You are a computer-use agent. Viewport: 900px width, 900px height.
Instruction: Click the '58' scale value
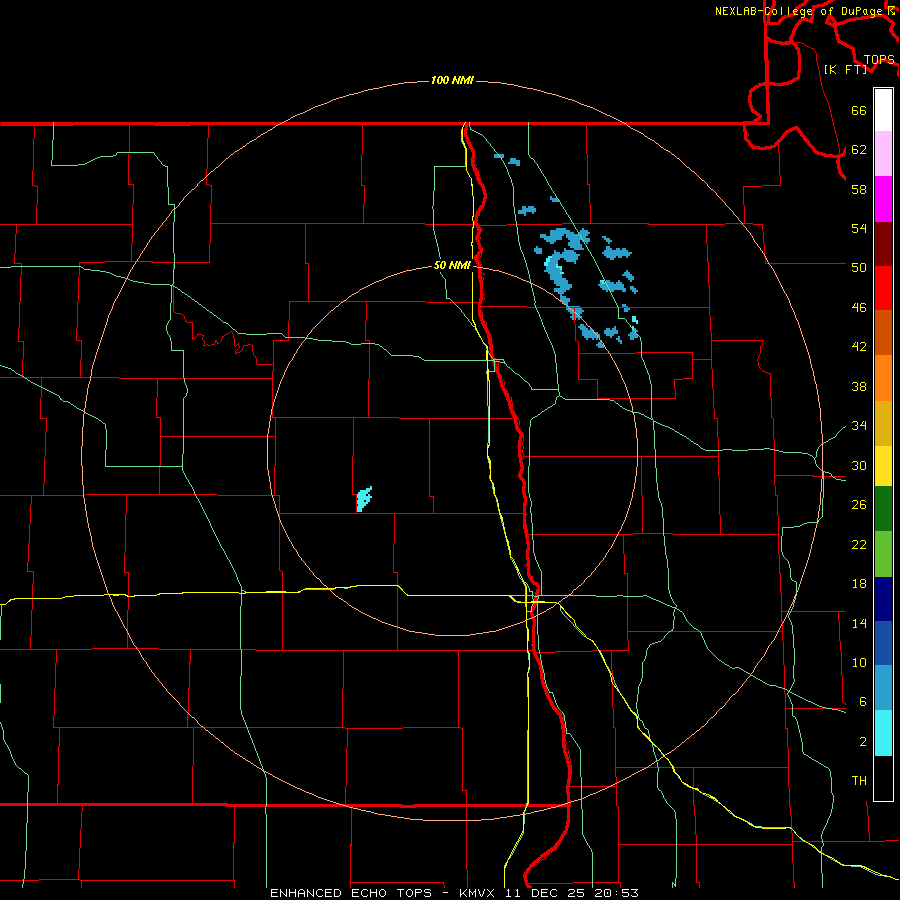tap(859, 189)
